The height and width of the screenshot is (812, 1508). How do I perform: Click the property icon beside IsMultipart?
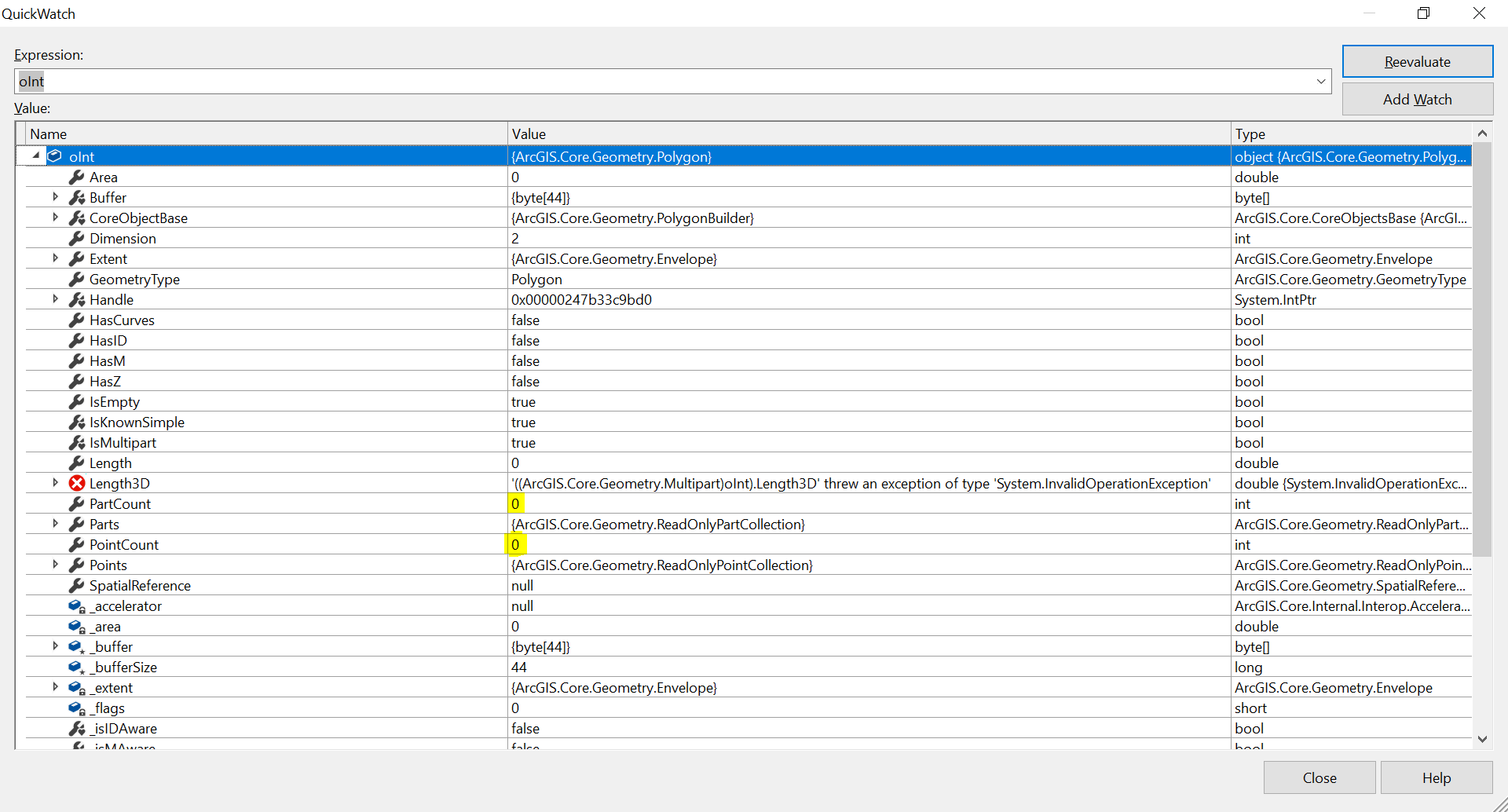[76, 443]
